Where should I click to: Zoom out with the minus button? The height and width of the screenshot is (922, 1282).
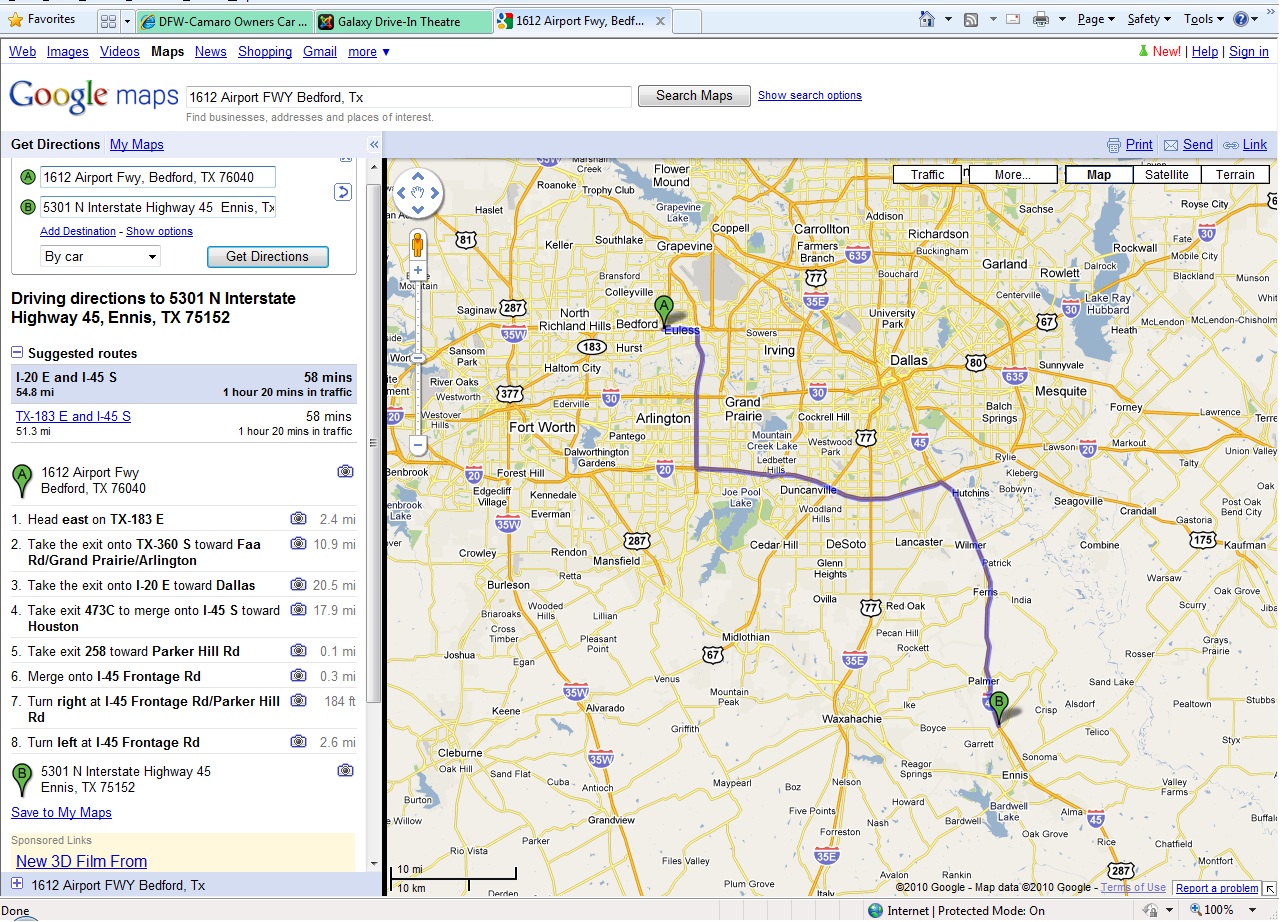pos(418,446)
